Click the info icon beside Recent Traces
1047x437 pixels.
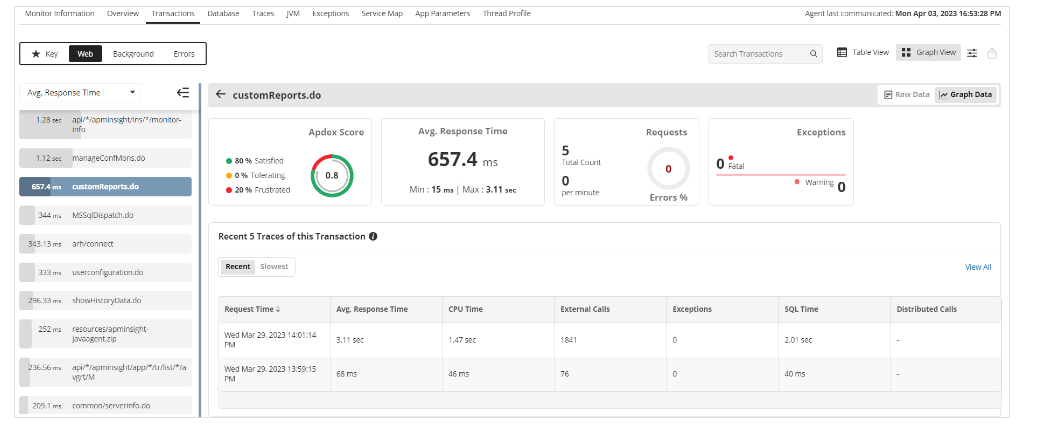pyautogui.click(x=373, y=236)
